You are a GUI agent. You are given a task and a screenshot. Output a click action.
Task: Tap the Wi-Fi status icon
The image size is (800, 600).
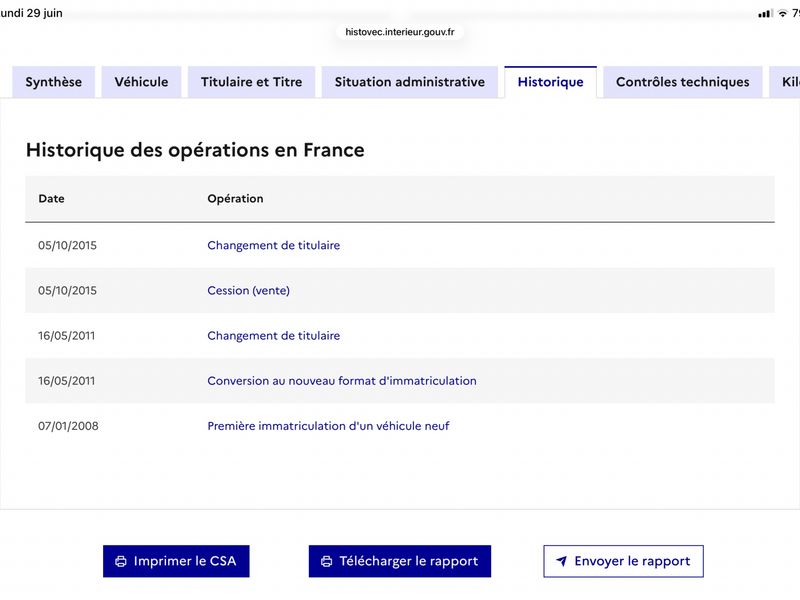coord(783,13)
